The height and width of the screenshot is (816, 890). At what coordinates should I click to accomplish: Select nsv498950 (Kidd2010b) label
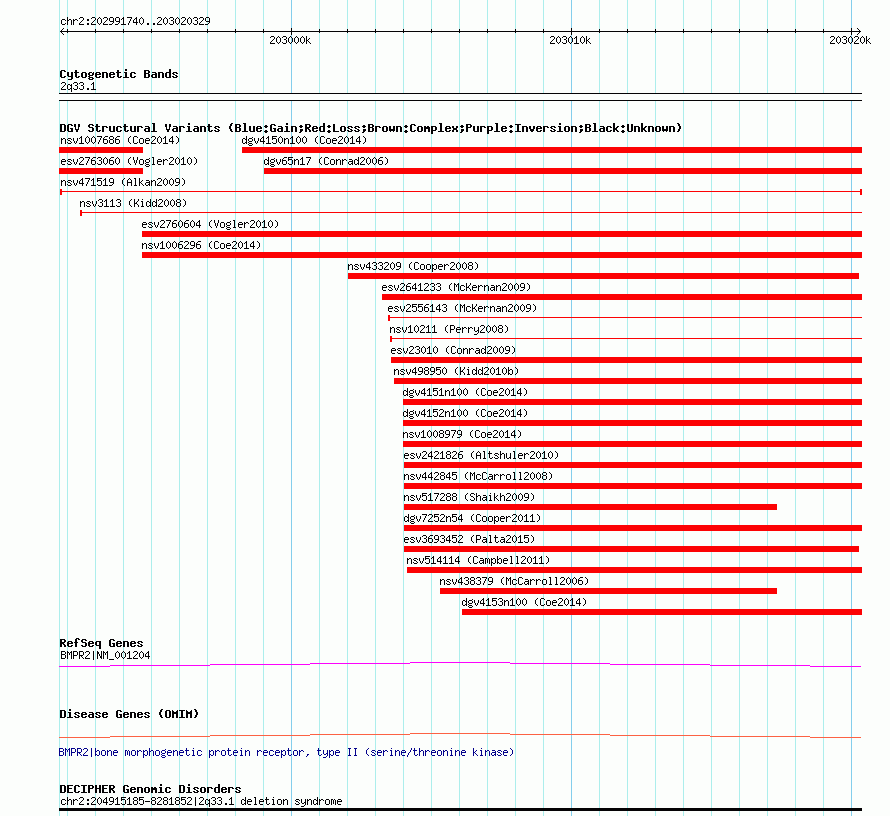click(456, 371)
